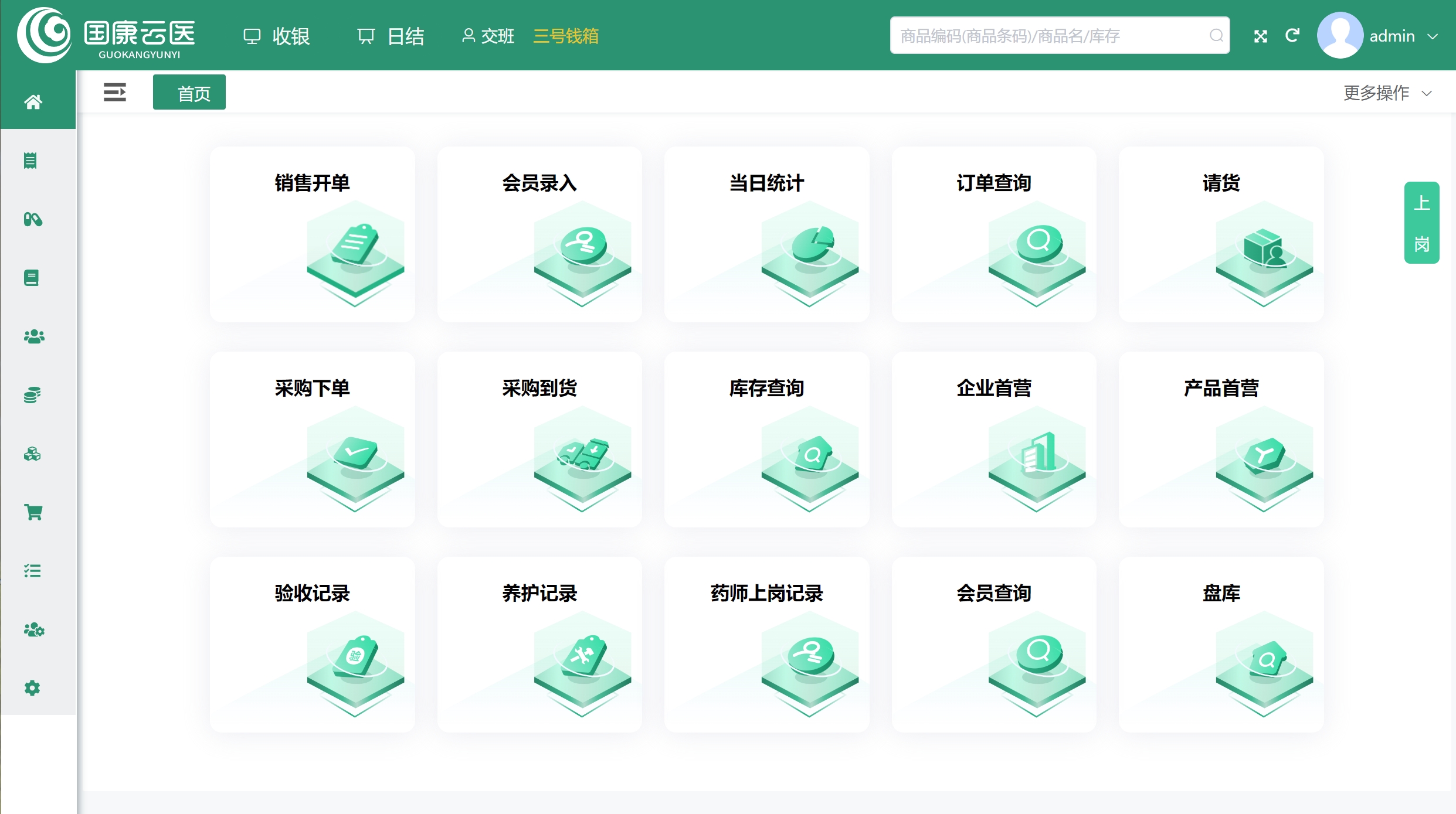Screen dimensions: 1456x814
Task: Click the refresh icon next to search
Action: coord(1293,35)
